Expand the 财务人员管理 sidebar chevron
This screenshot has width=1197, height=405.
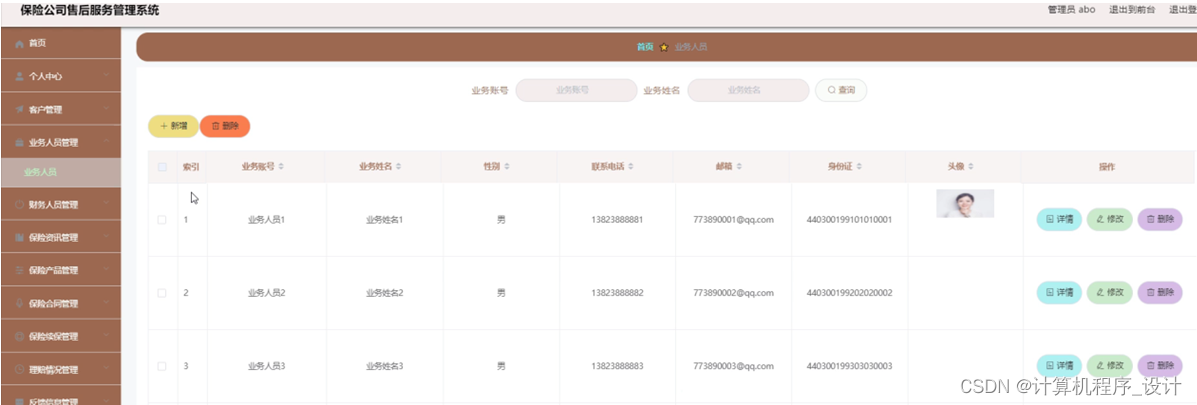click(x=107, y=204)
